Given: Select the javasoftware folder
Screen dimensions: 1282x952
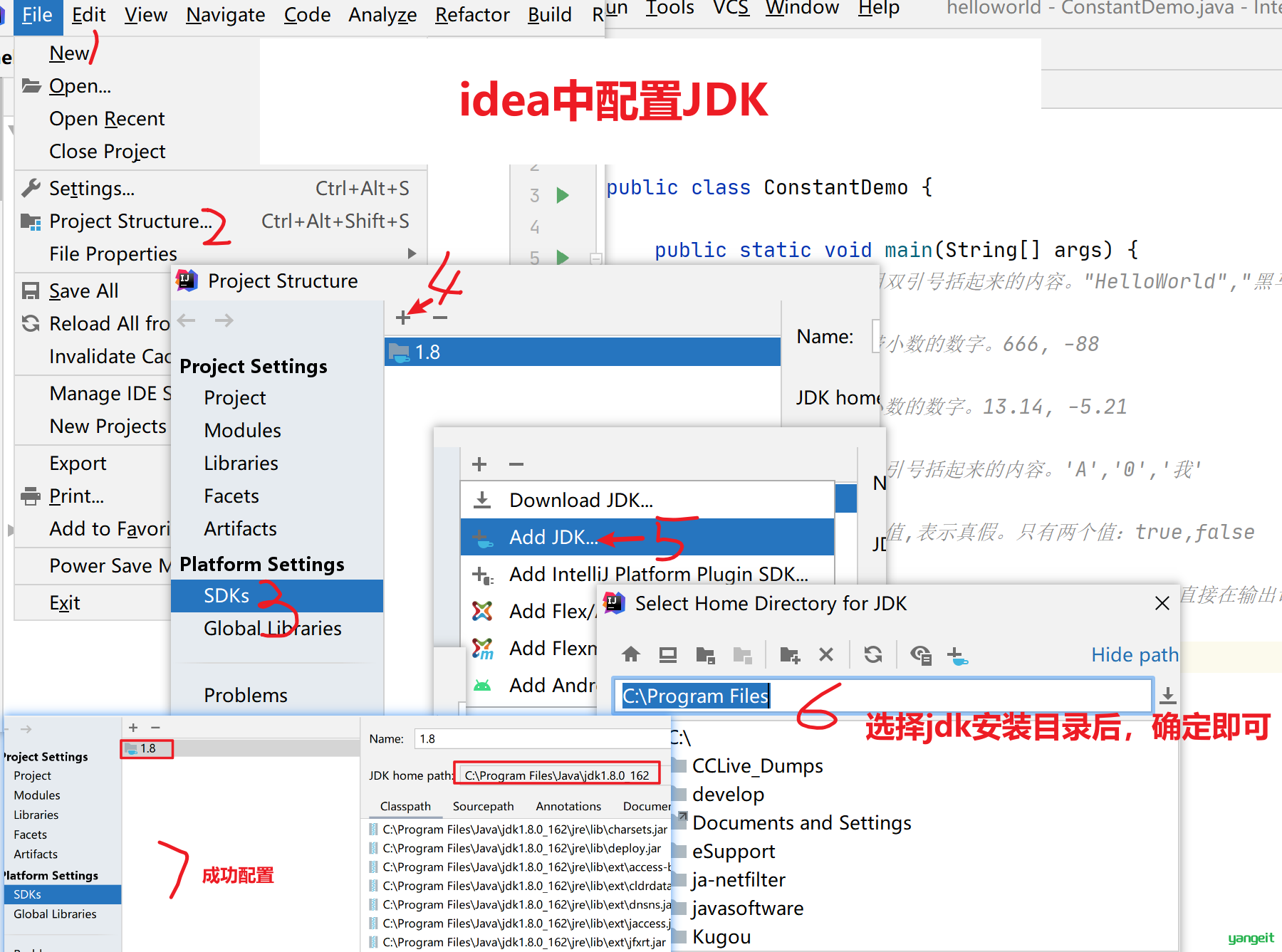Looking at the screenshot, I should 747,908.
